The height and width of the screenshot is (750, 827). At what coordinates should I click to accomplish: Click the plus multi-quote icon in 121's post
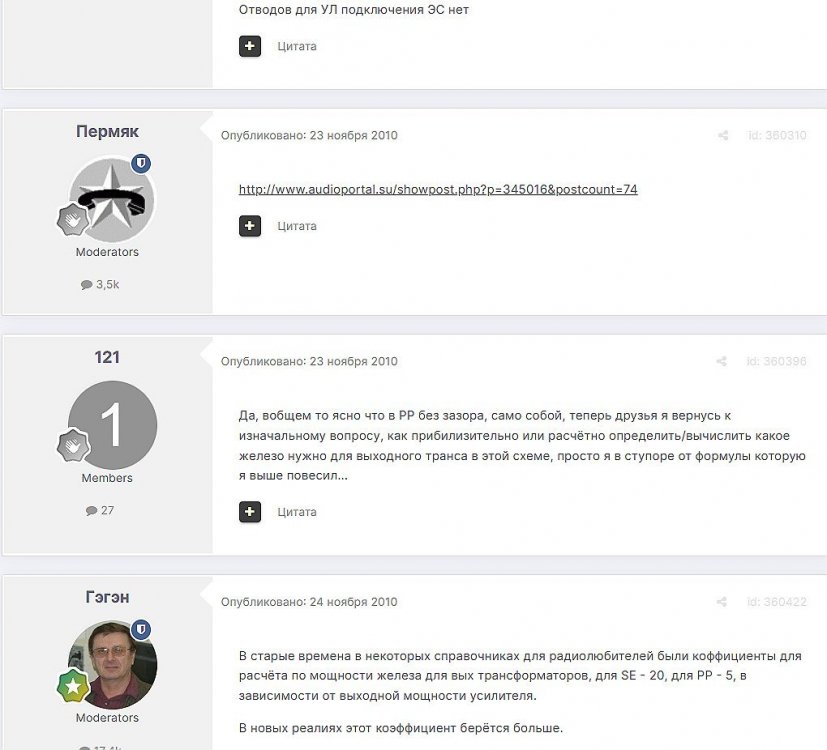[x=250, y=512]
